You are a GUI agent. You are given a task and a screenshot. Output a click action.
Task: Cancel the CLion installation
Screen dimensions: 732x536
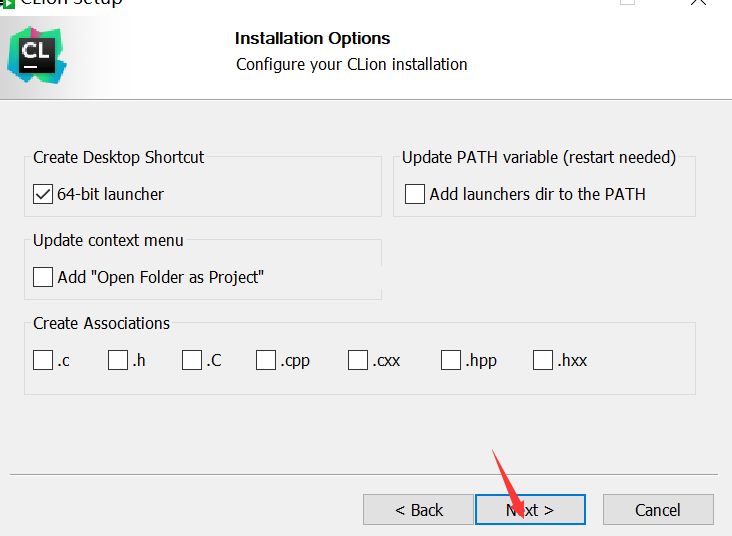(657, 510)
